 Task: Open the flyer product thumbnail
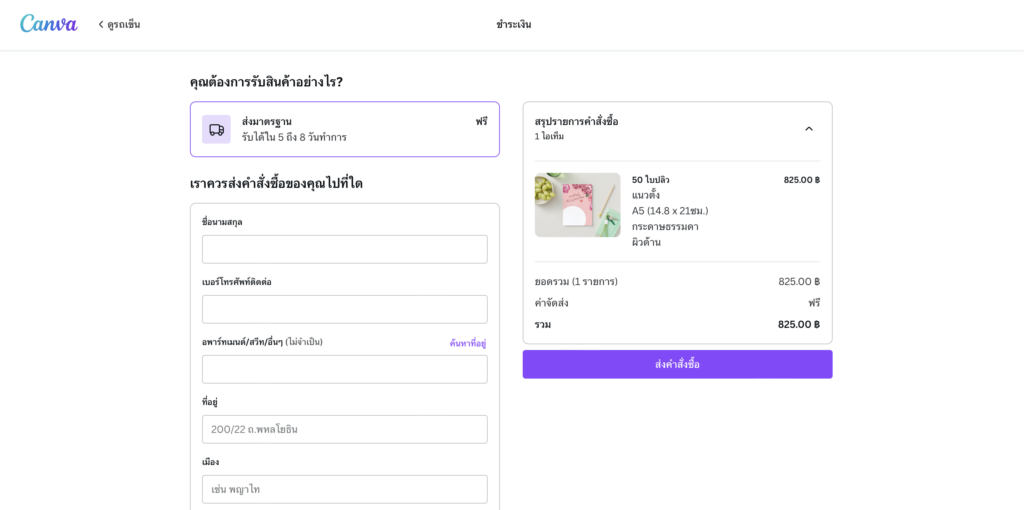coord(577,205)
